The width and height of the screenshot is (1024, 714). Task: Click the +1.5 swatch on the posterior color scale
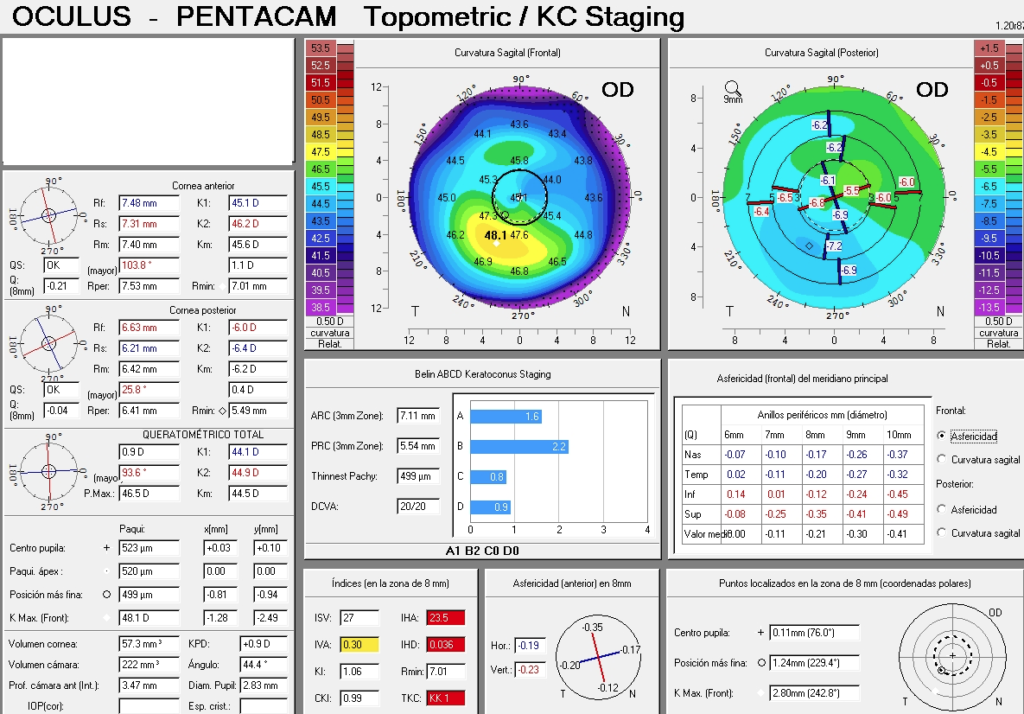pos(988,48)
